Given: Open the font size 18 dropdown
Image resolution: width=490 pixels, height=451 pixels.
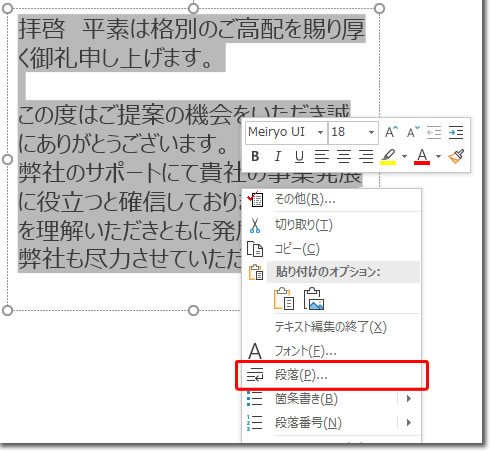Looking at the screenshot, I should [371, 132].
